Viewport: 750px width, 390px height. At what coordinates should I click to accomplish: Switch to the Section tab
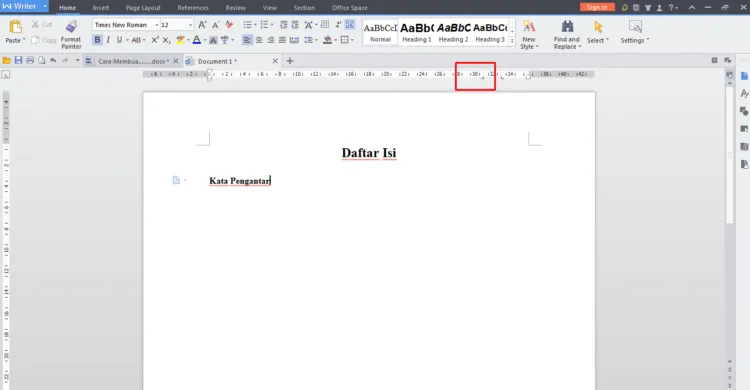coord(304,8)
